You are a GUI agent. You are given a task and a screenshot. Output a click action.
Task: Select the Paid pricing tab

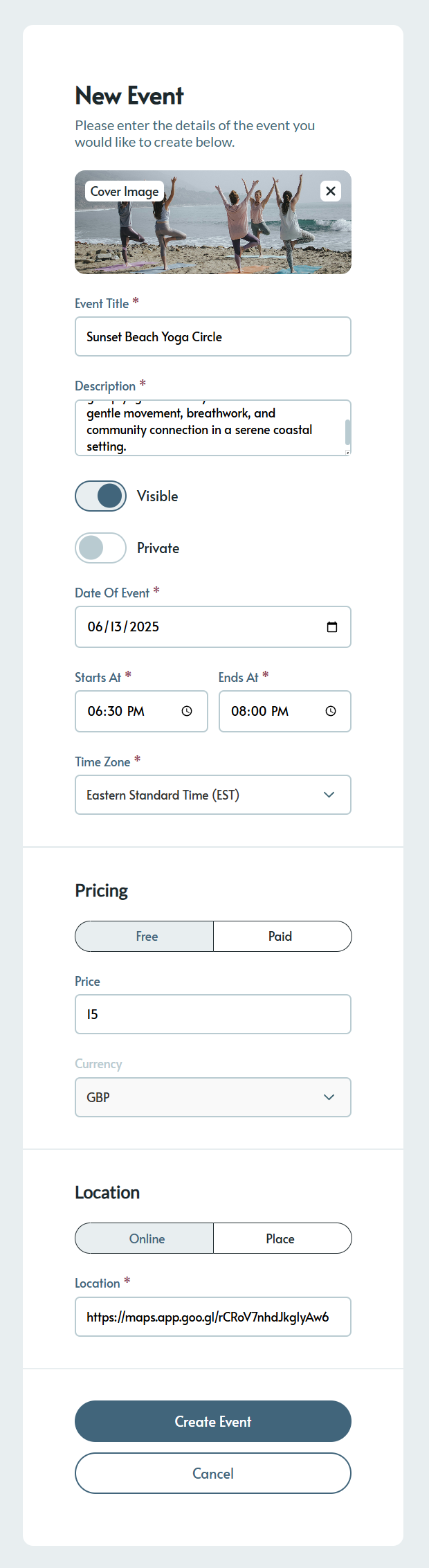281,936
